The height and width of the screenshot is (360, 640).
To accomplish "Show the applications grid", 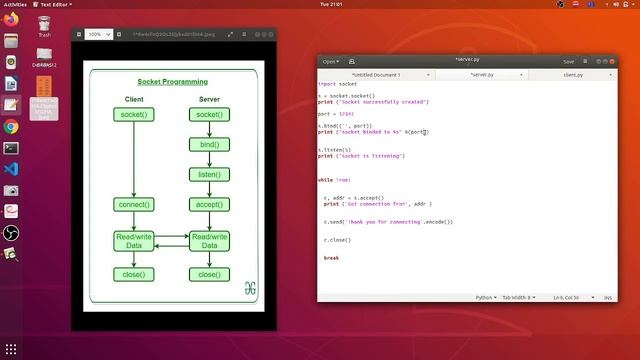I will coord(11,349).
